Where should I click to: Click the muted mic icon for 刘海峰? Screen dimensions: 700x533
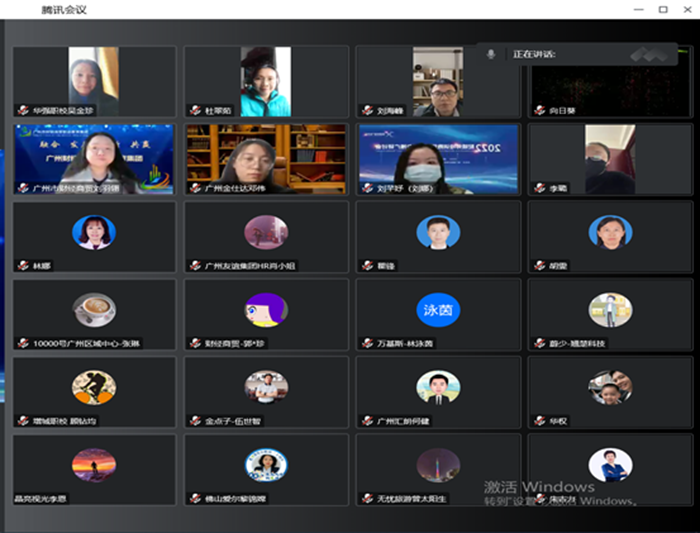367,110
